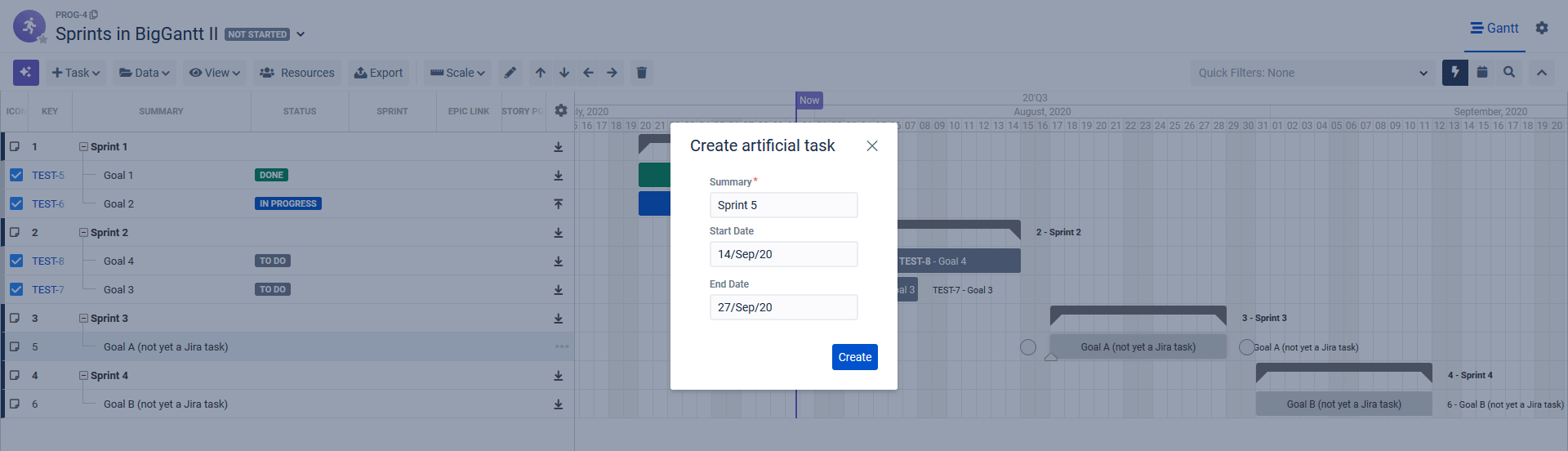
Task: Click the Create button
Action: pos(855,357)
